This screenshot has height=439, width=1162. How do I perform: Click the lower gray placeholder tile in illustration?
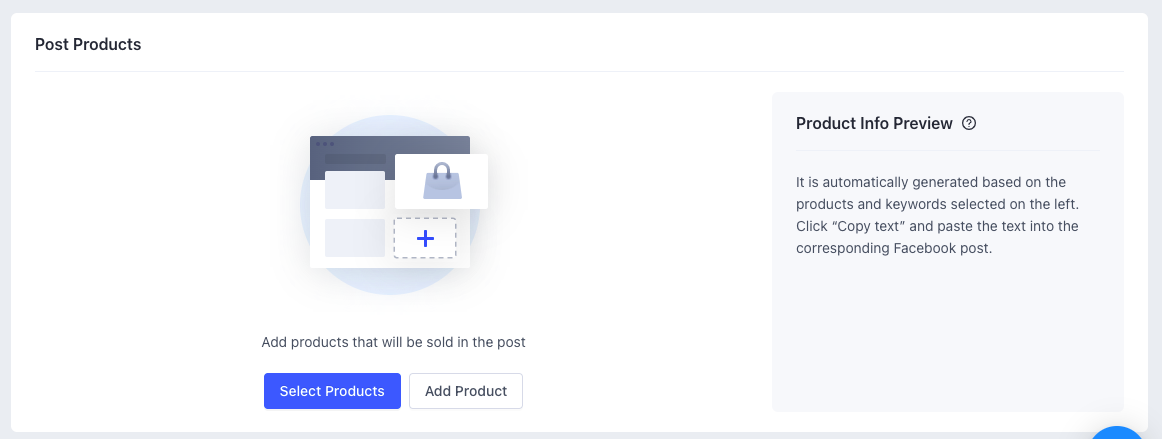click(x=354, y=238)
